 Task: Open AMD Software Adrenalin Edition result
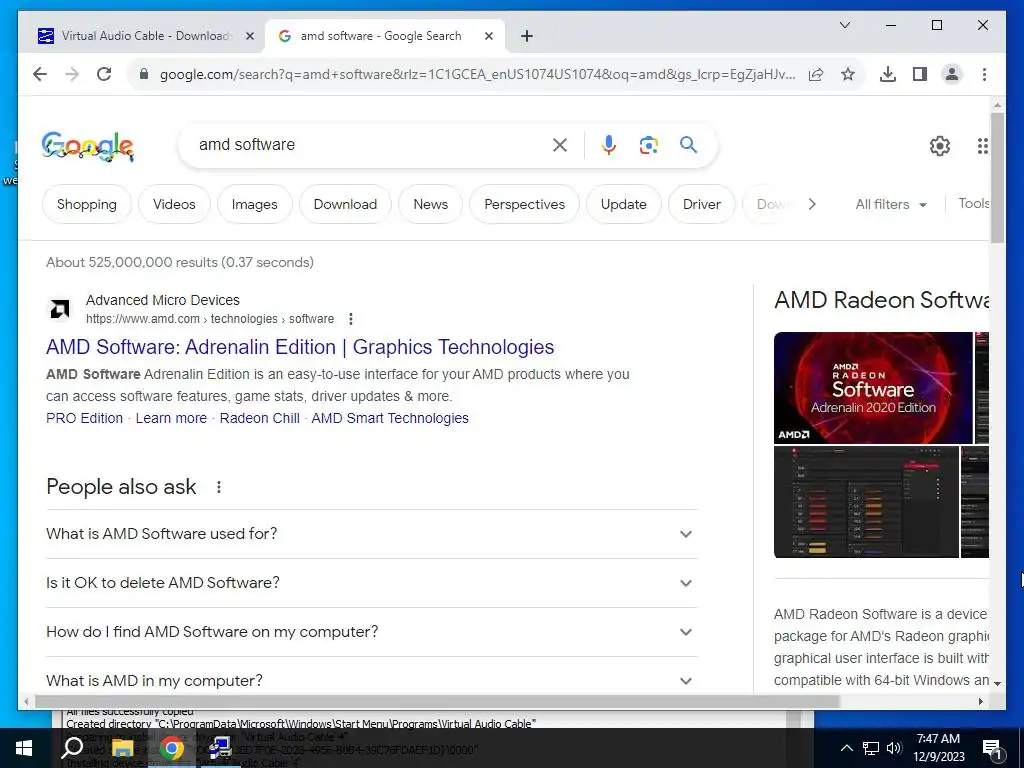(x=300, y=347)
